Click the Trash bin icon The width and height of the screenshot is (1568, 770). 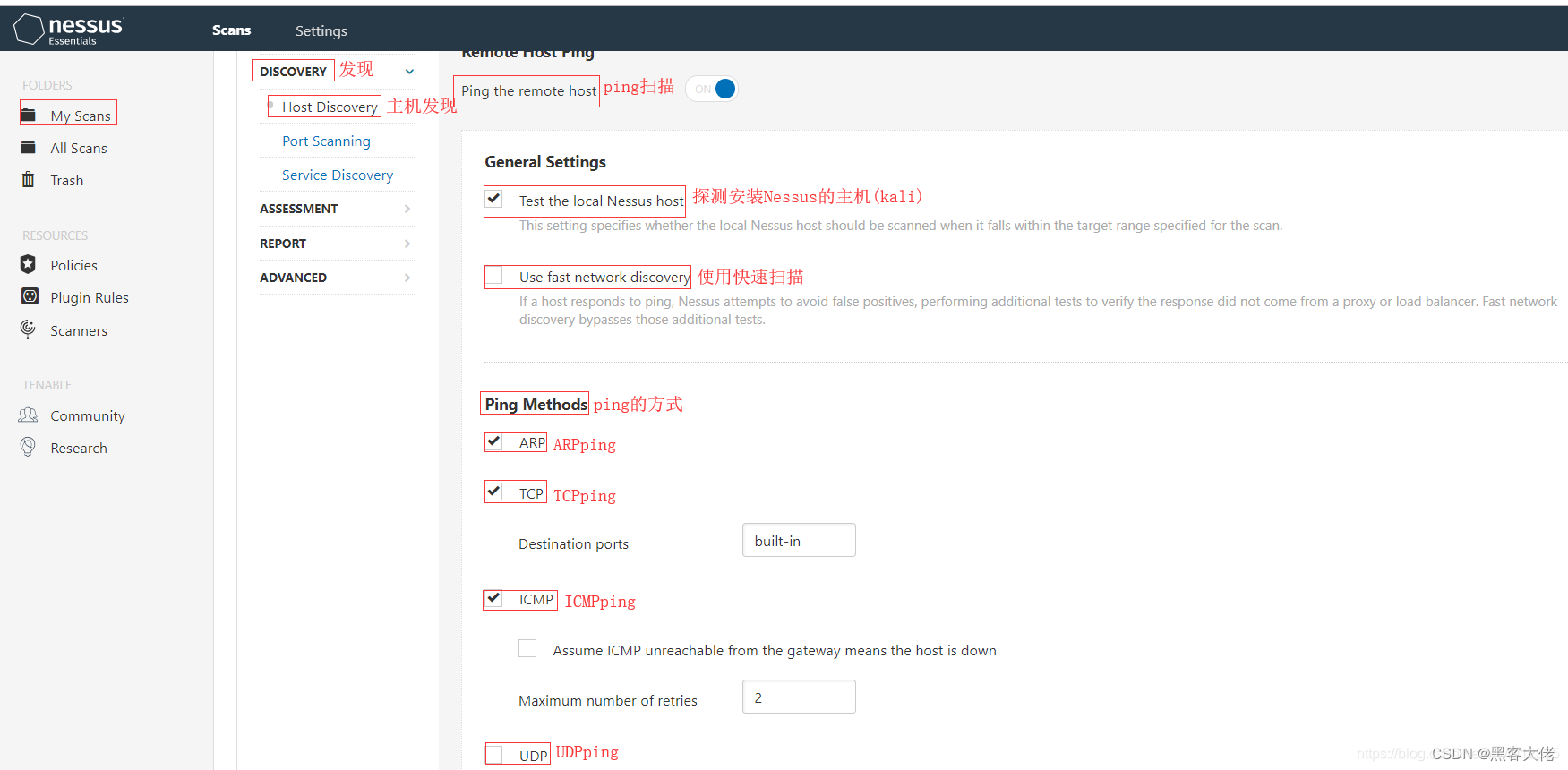pyautogui.click(x=29, y=180)
